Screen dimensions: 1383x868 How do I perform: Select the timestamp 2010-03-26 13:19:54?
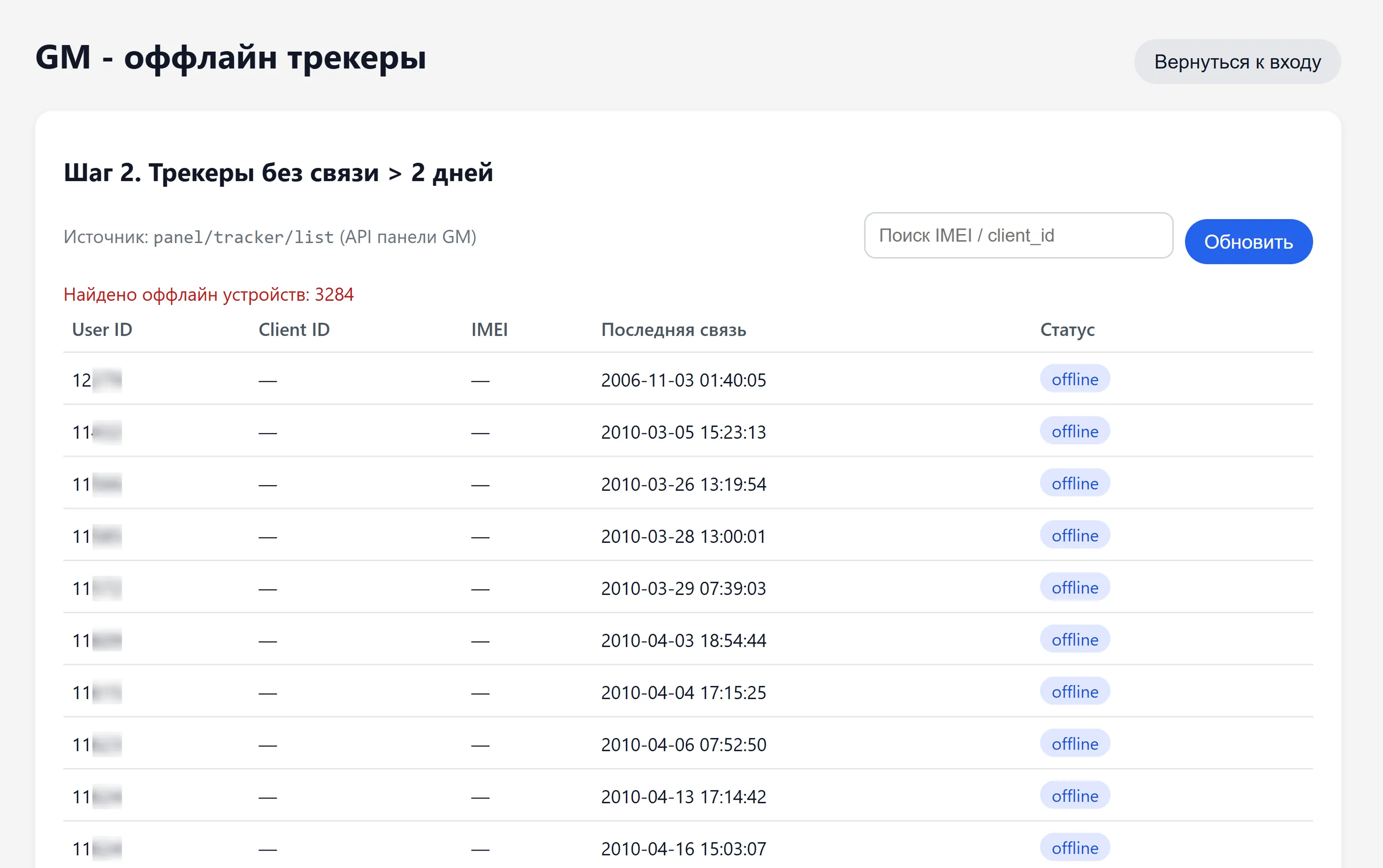point(684,485)
